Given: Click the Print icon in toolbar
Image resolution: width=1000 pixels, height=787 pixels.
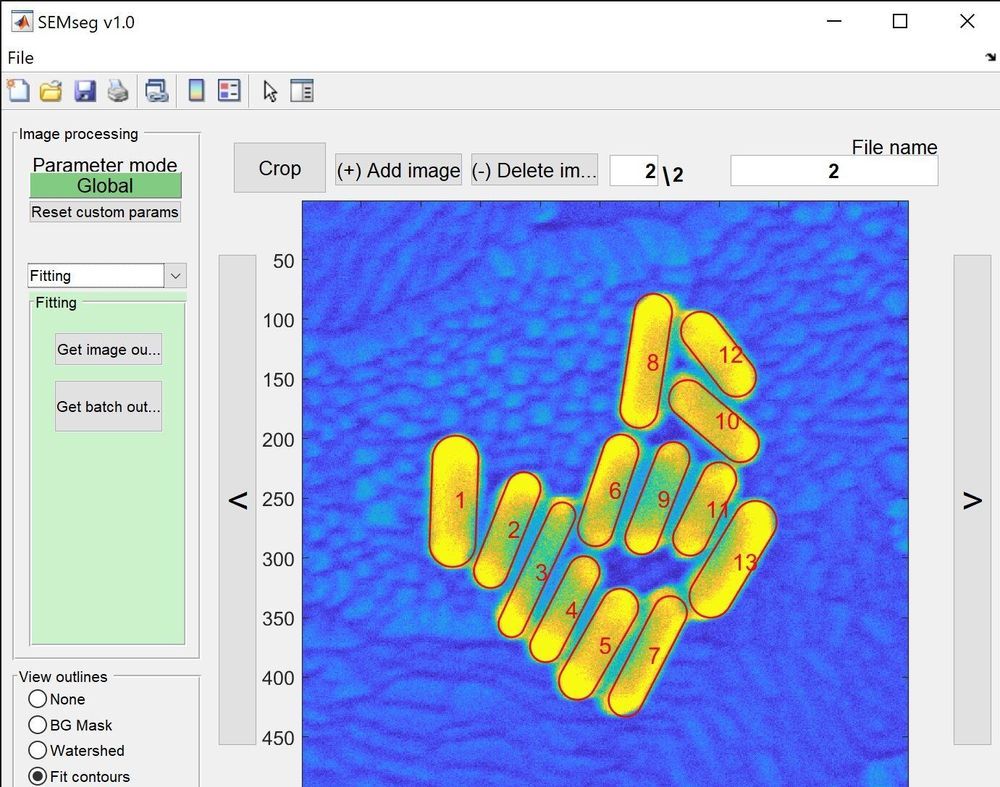Looking at the screenshot, I should tap(118, 92).
